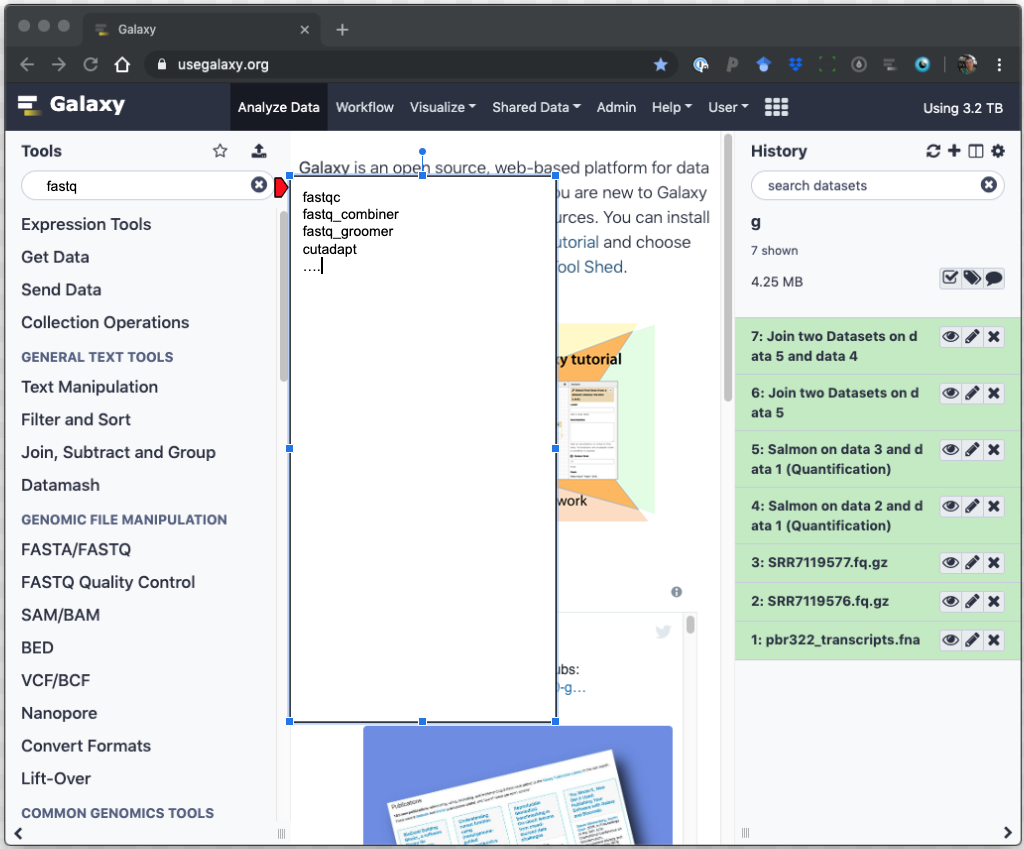Edit attributes of dataset 5 Salmon

pos(972,449)
